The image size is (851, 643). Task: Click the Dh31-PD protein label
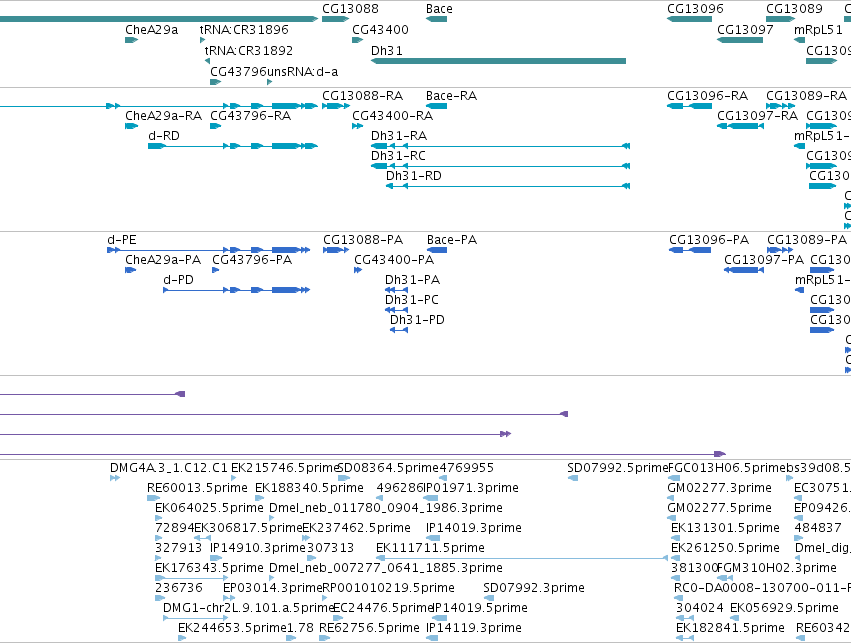click(417, 321)
